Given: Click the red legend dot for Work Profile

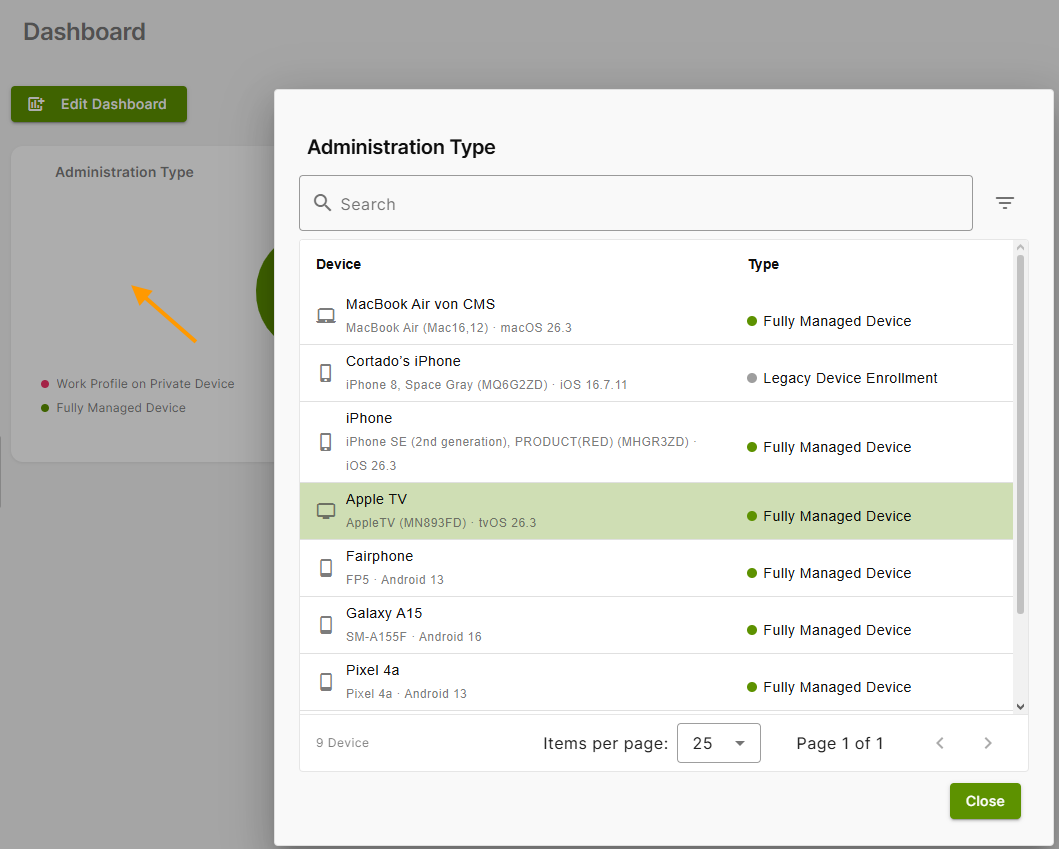Looking at the screenshot, I should point(45,384).
